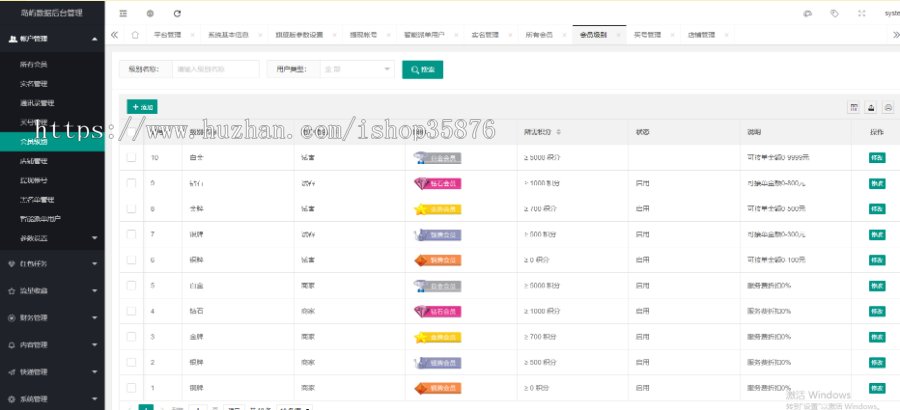Click the green 添加 button
Screen dimensions: 900x410
coord(142,106)
